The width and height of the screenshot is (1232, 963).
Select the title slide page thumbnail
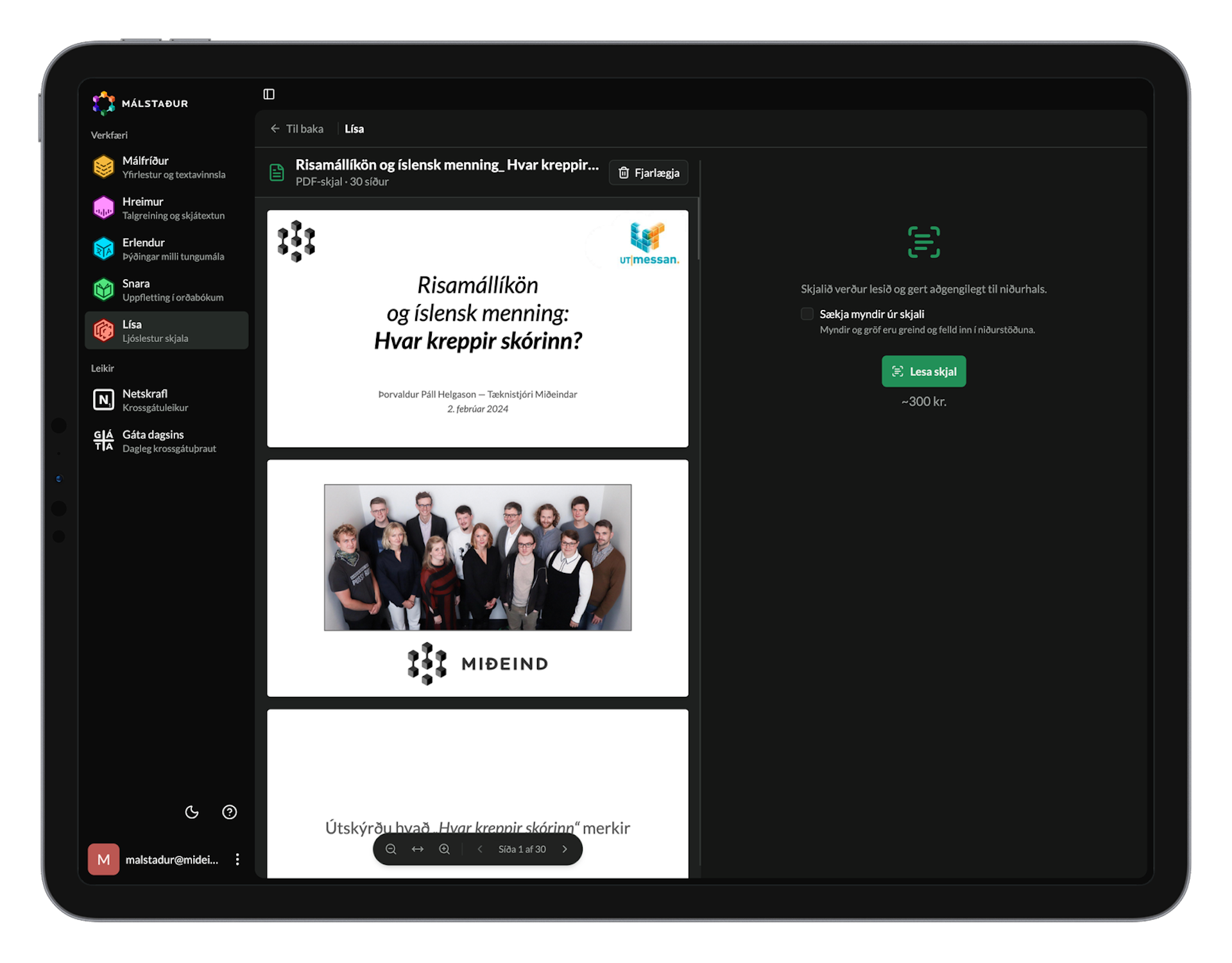(477, 328)
